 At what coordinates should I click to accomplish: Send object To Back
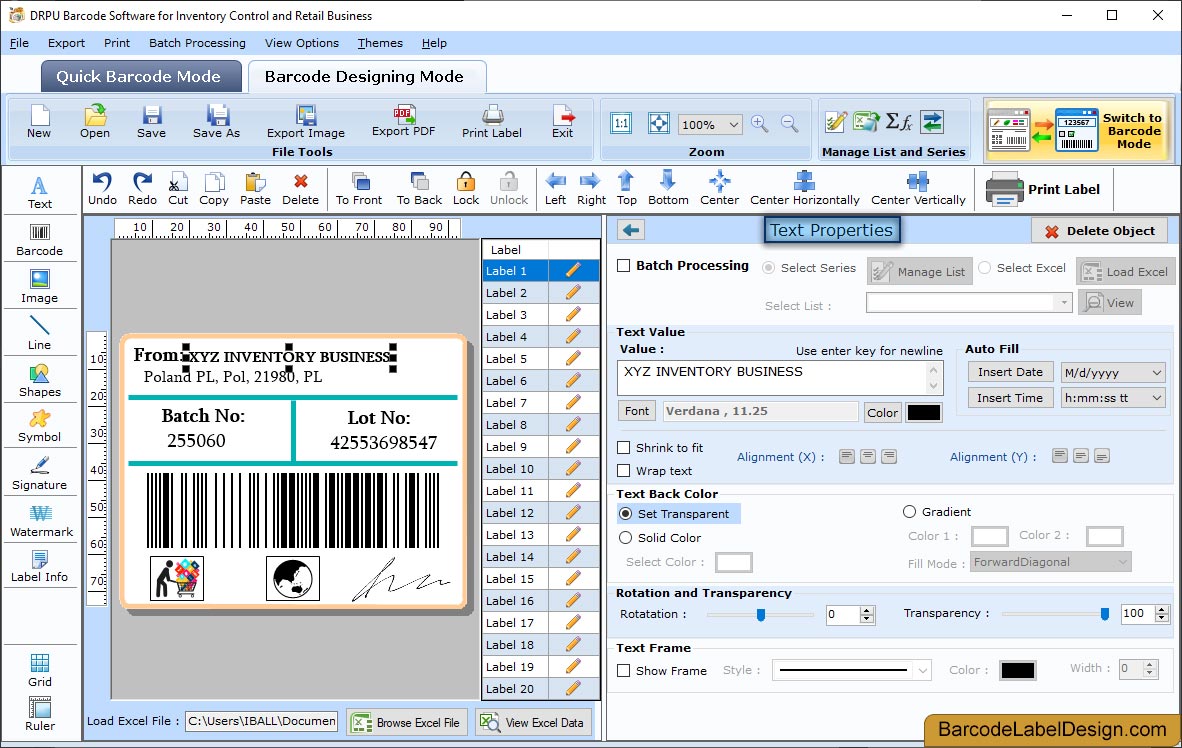pos(419,189)
